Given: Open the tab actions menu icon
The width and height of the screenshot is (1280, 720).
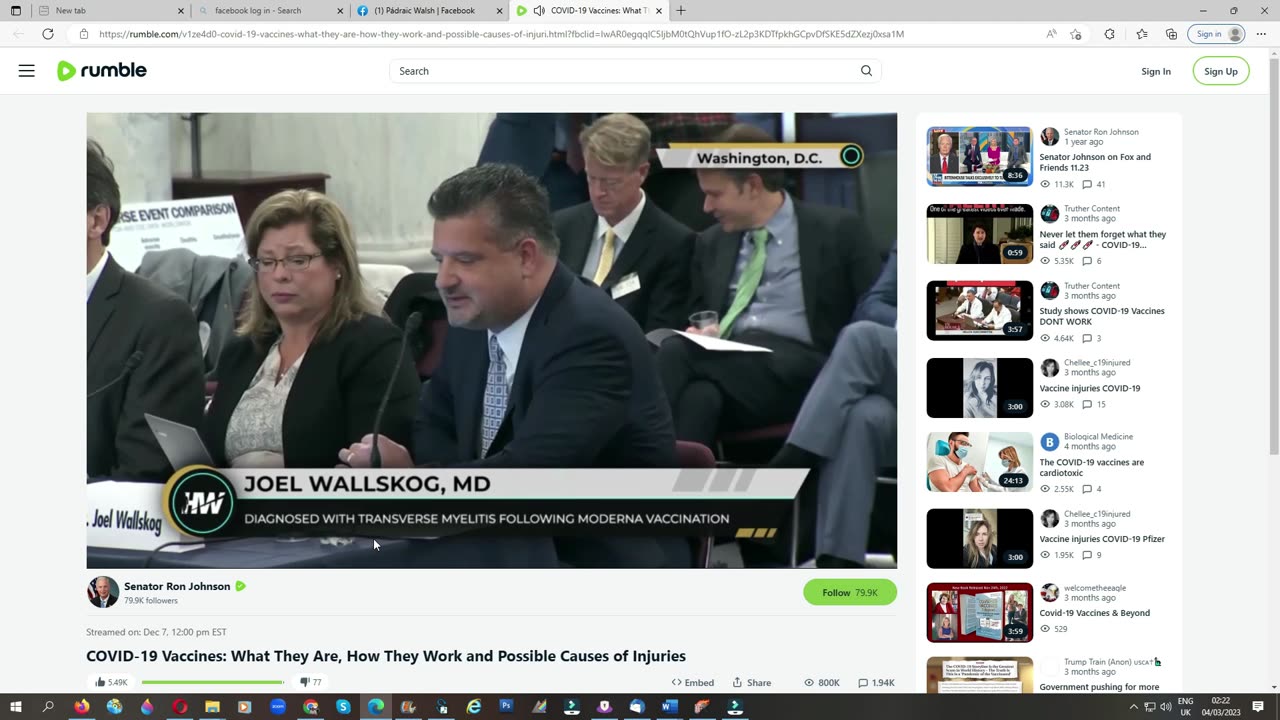Looking at the screenshot, I should pyautogui.click(x=15, y=10).
